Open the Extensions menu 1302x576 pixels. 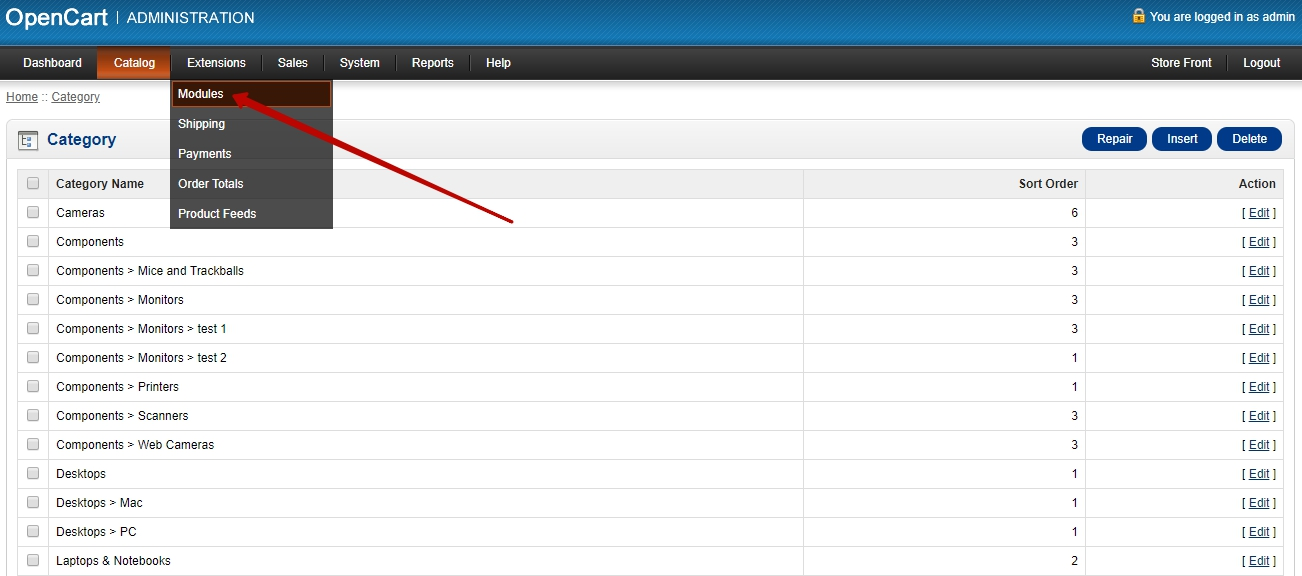[x=216, y=63]
